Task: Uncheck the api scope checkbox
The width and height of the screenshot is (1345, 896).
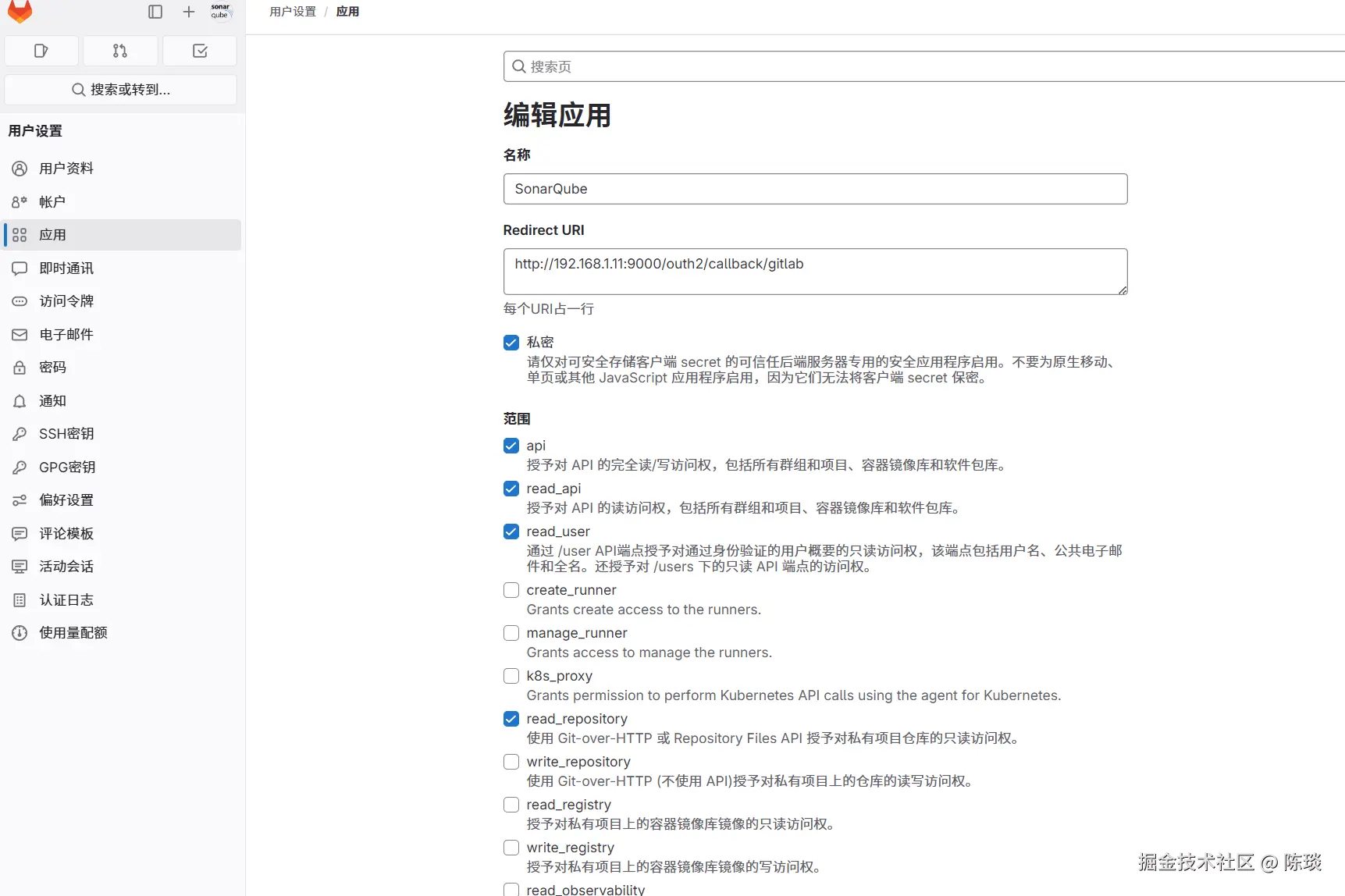Action: coord(511,446)
